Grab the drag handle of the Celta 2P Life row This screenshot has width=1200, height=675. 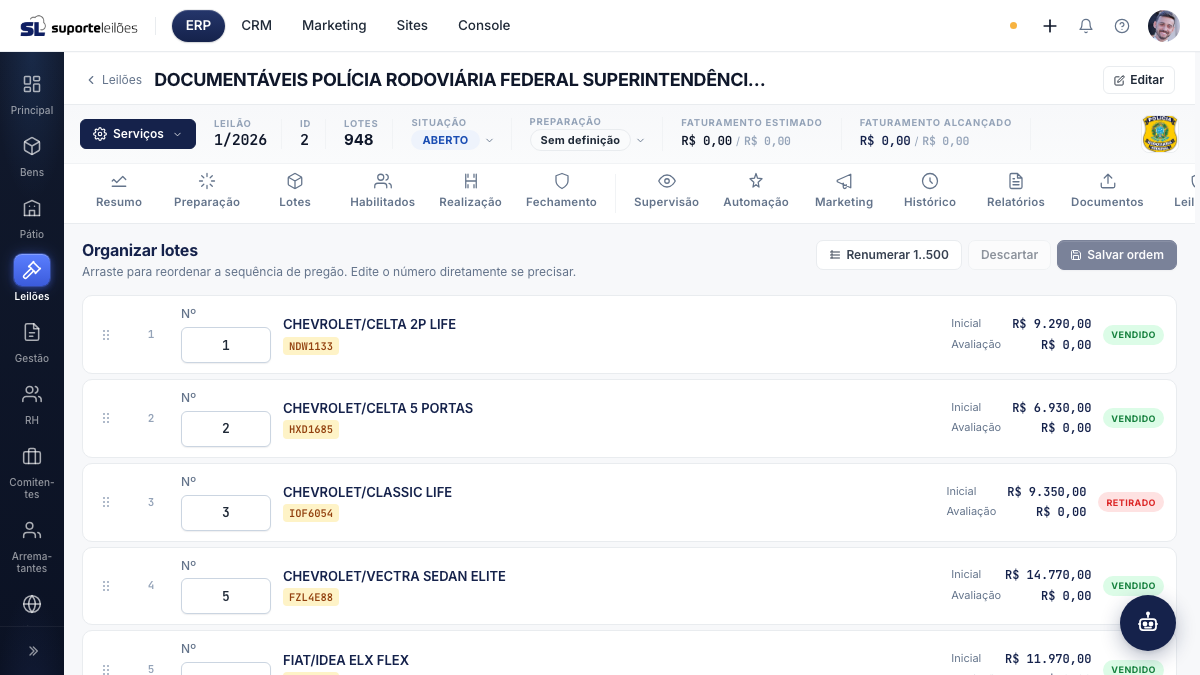point(106,334)
